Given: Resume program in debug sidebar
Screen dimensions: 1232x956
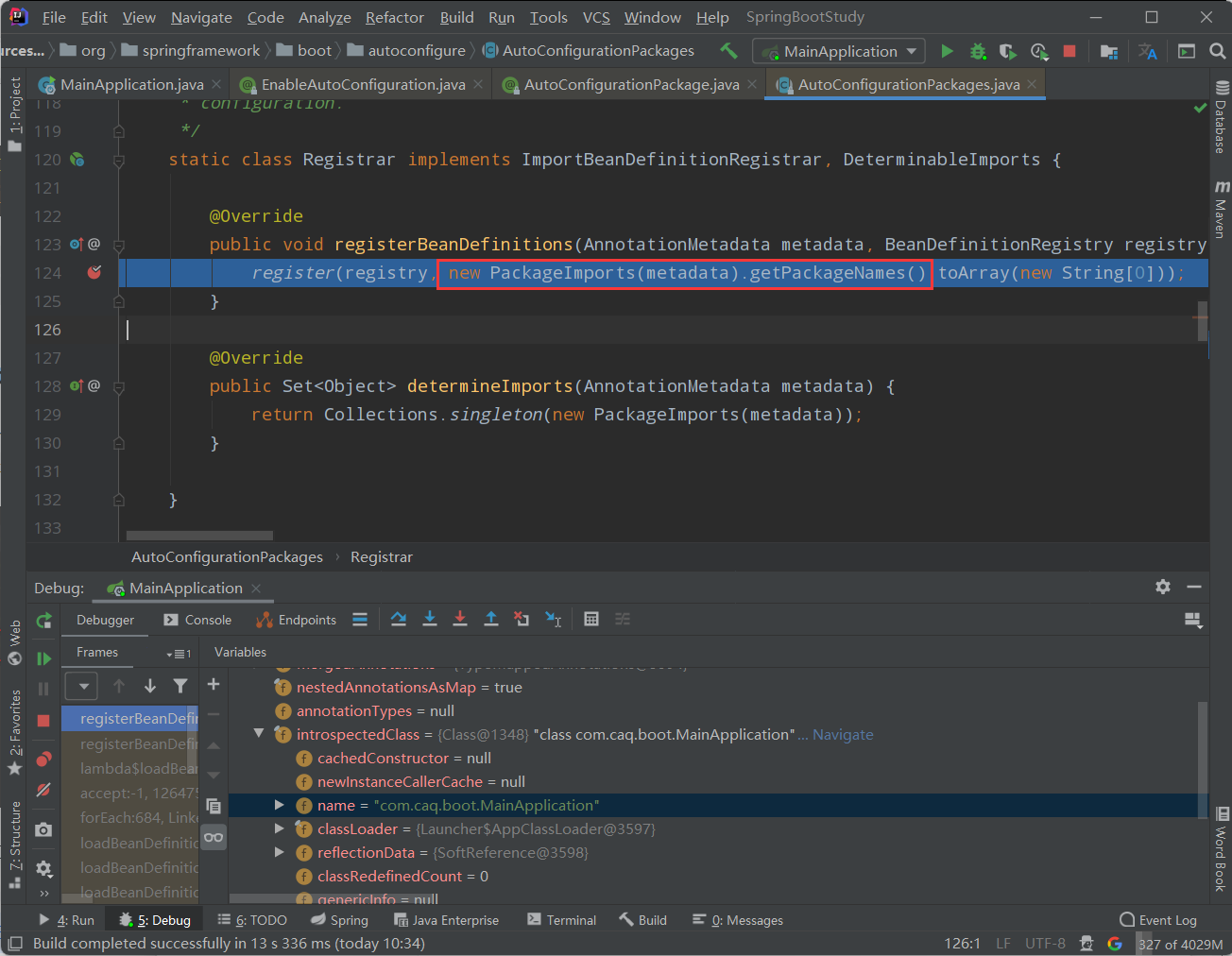Looking at the screenshot, I should point(43,658).
